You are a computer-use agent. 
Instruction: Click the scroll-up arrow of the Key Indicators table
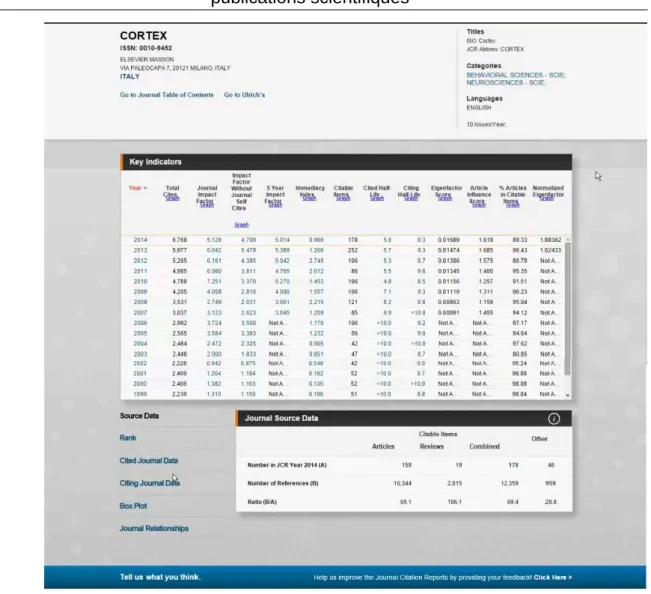568,240
